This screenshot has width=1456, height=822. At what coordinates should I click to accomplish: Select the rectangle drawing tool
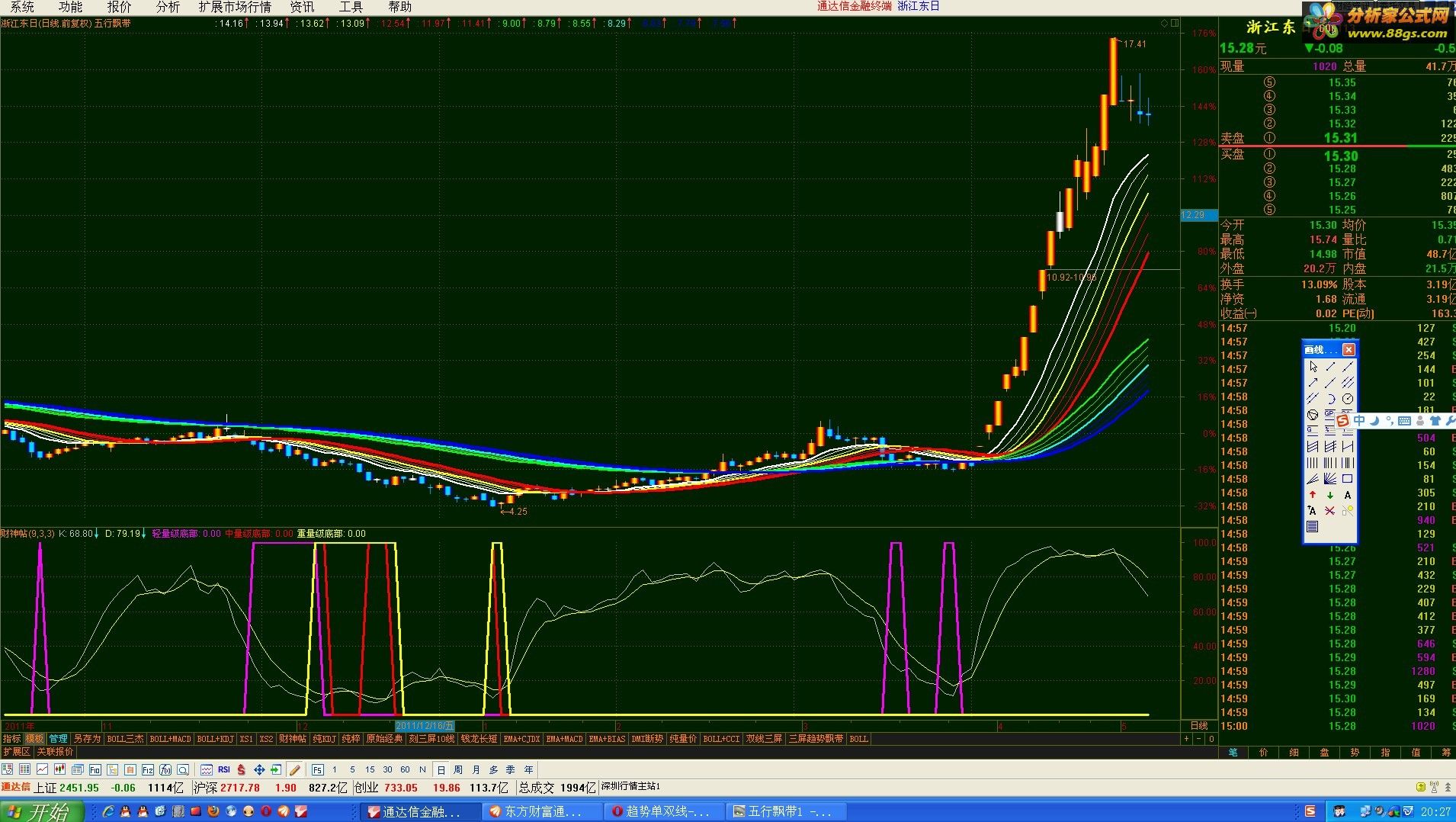[1348, 479]
